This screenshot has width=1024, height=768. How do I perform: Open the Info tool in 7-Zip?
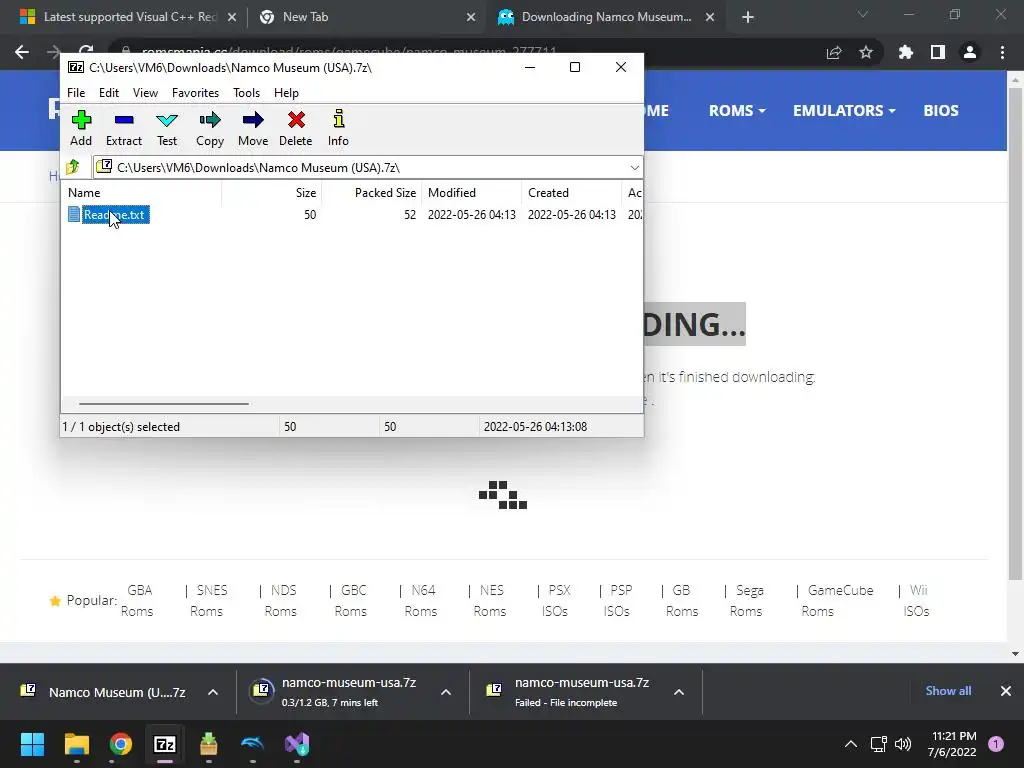click(x=338, y=128)
